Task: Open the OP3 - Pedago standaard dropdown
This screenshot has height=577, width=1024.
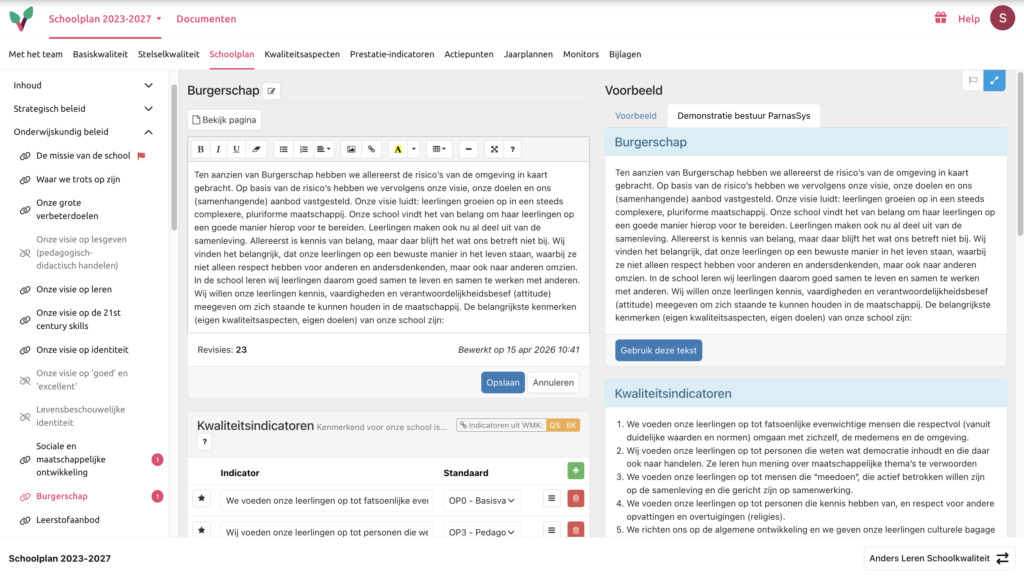Action: [482, 532]
